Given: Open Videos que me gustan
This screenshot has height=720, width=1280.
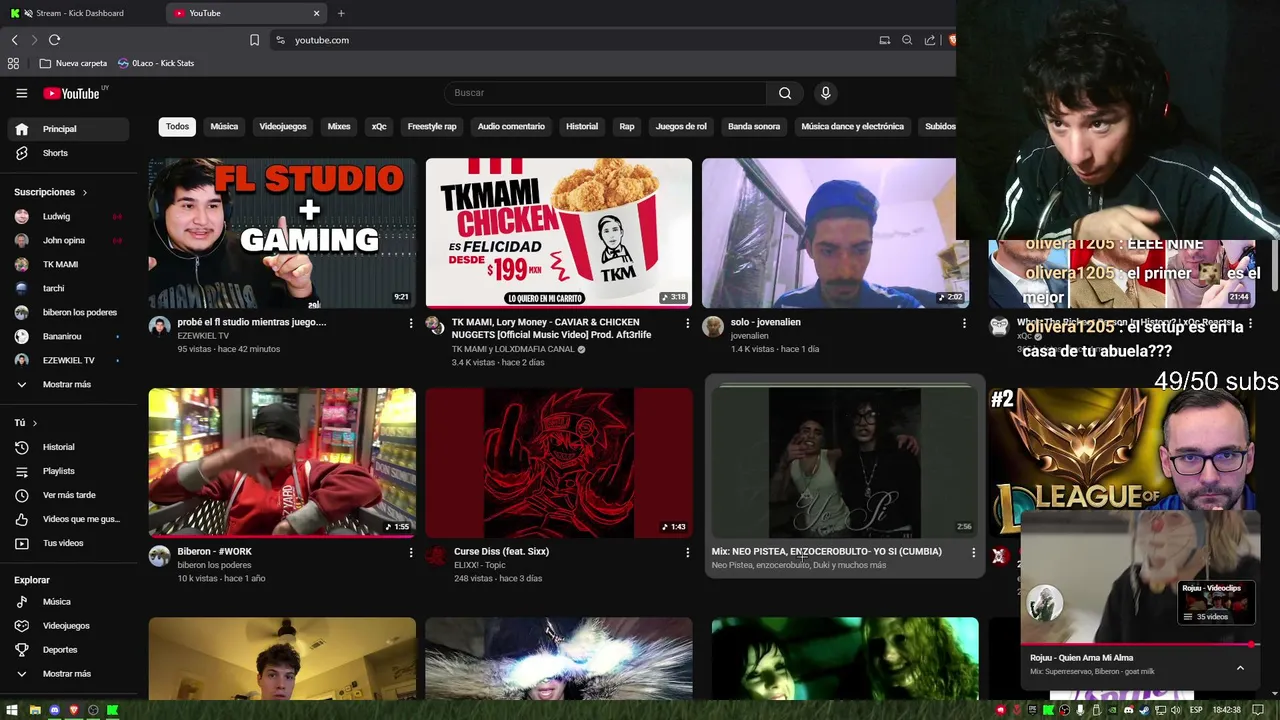Looking at the screenshot, I should pos(68,519).
